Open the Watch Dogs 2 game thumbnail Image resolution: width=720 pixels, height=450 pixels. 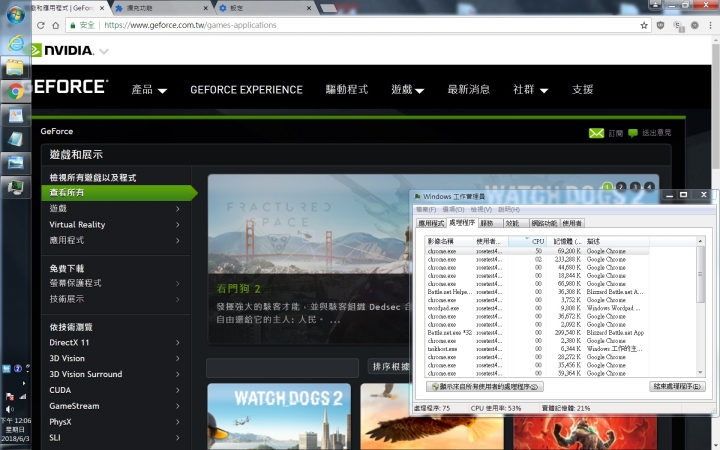tap(279, 416)
